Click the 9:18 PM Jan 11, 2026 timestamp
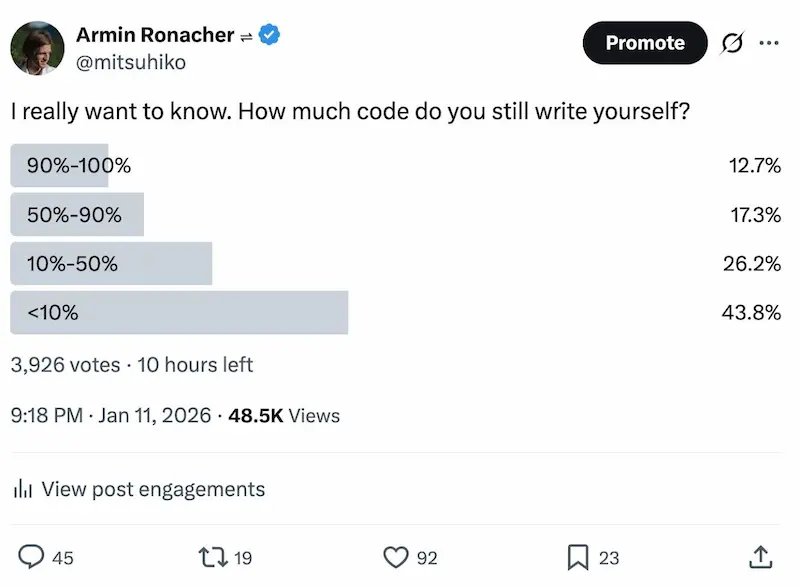The width and height of the screenshot is (800, 586). (x=110, y=415)
